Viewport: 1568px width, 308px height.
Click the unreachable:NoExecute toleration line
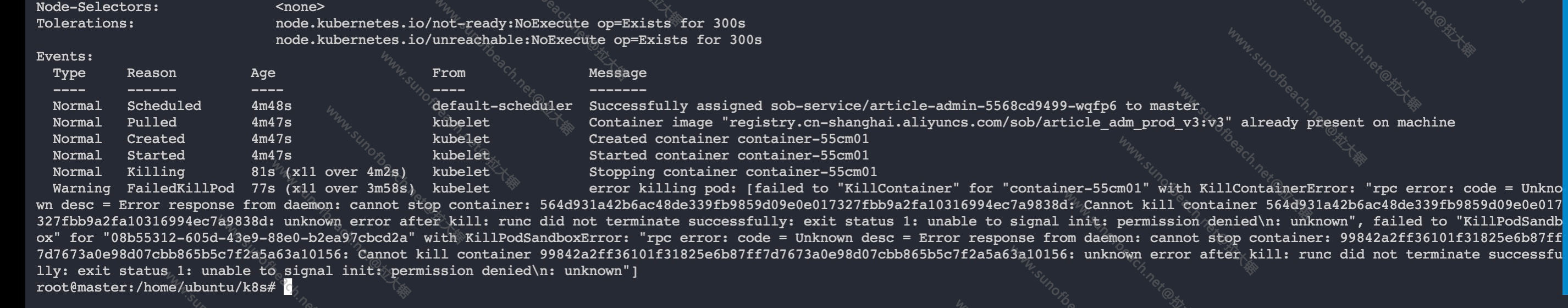click(518, 40)
